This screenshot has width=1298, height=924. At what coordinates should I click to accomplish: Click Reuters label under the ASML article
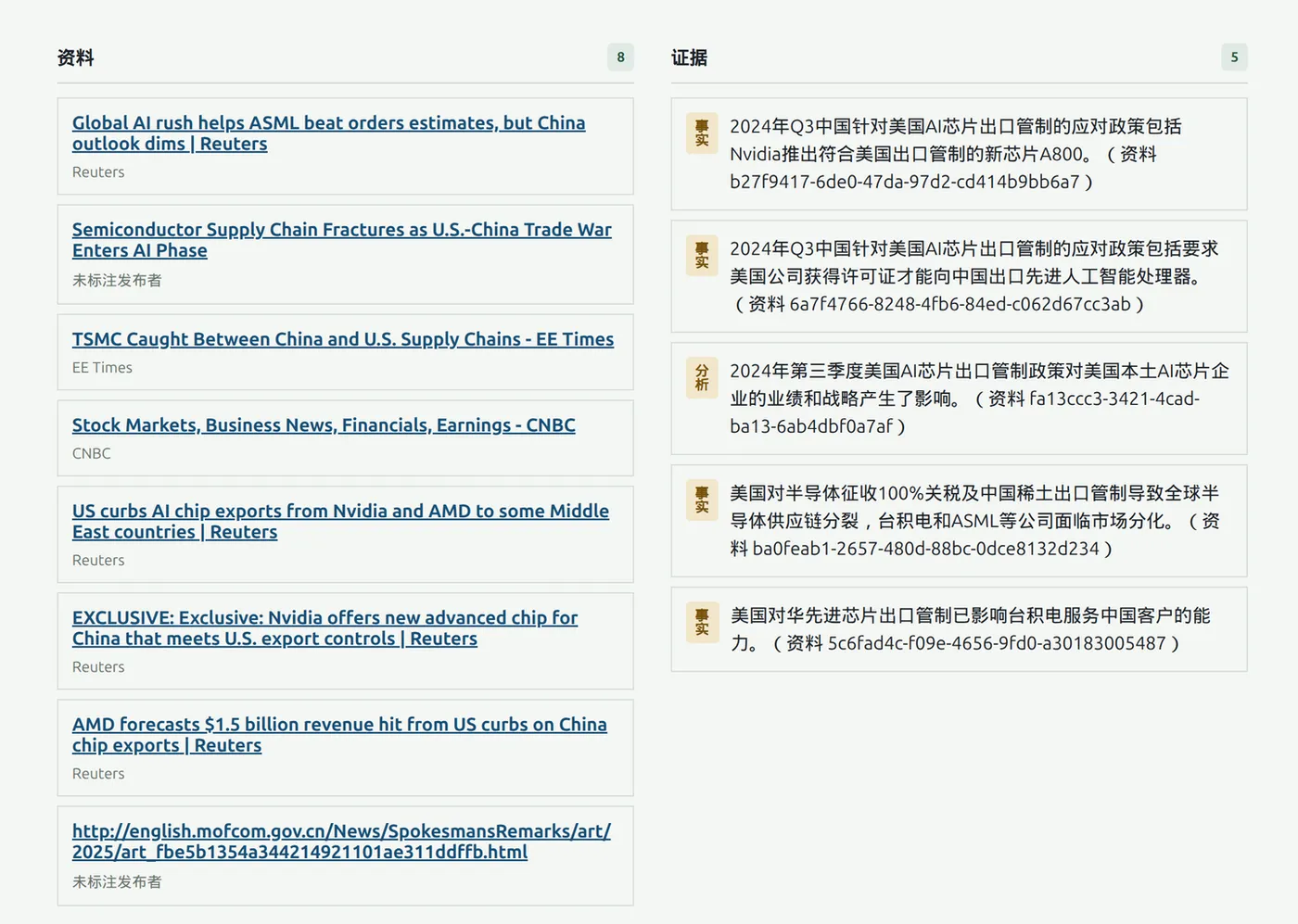(98, 172)
